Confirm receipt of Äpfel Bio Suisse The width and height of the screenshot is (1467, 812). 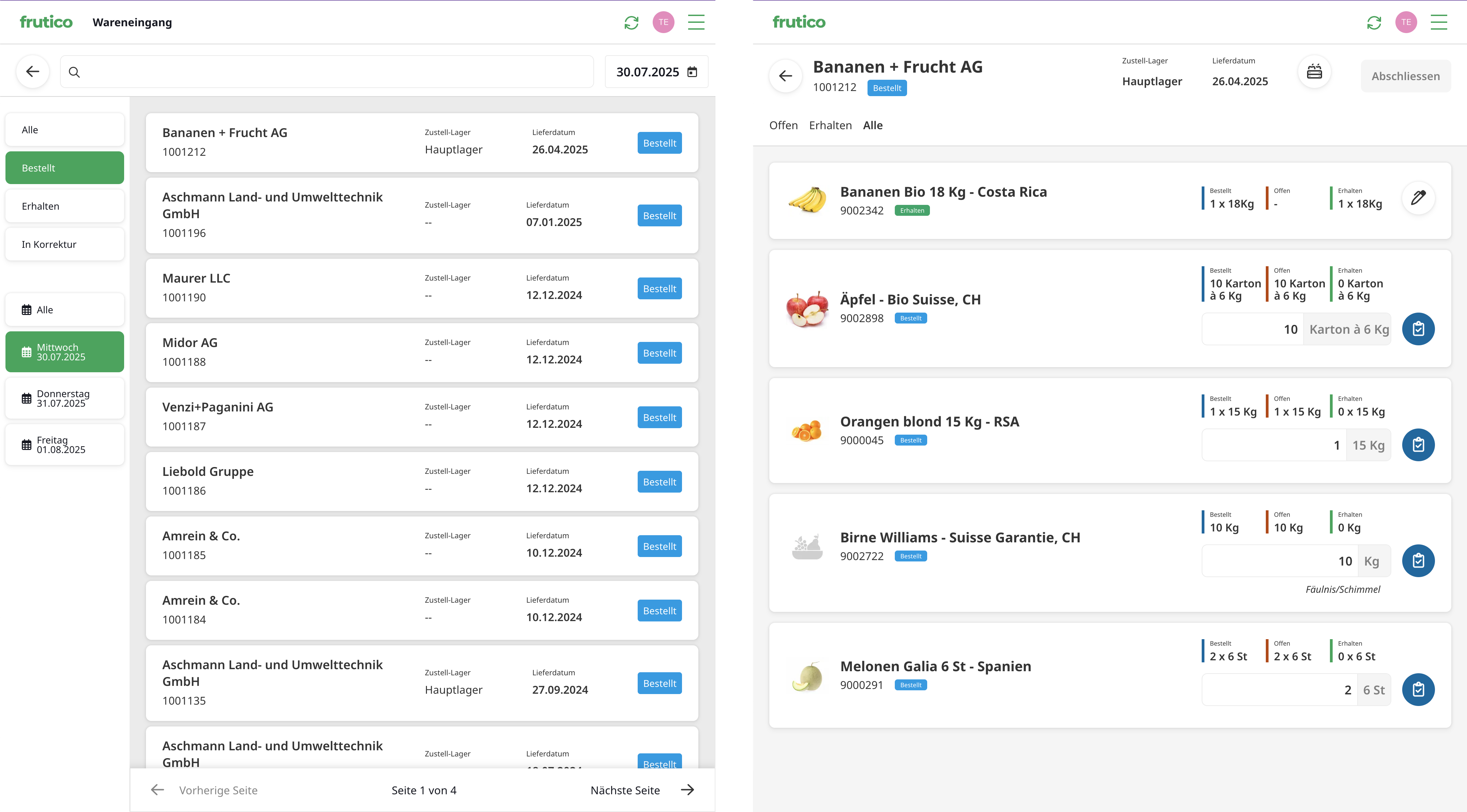[1418, 329]
